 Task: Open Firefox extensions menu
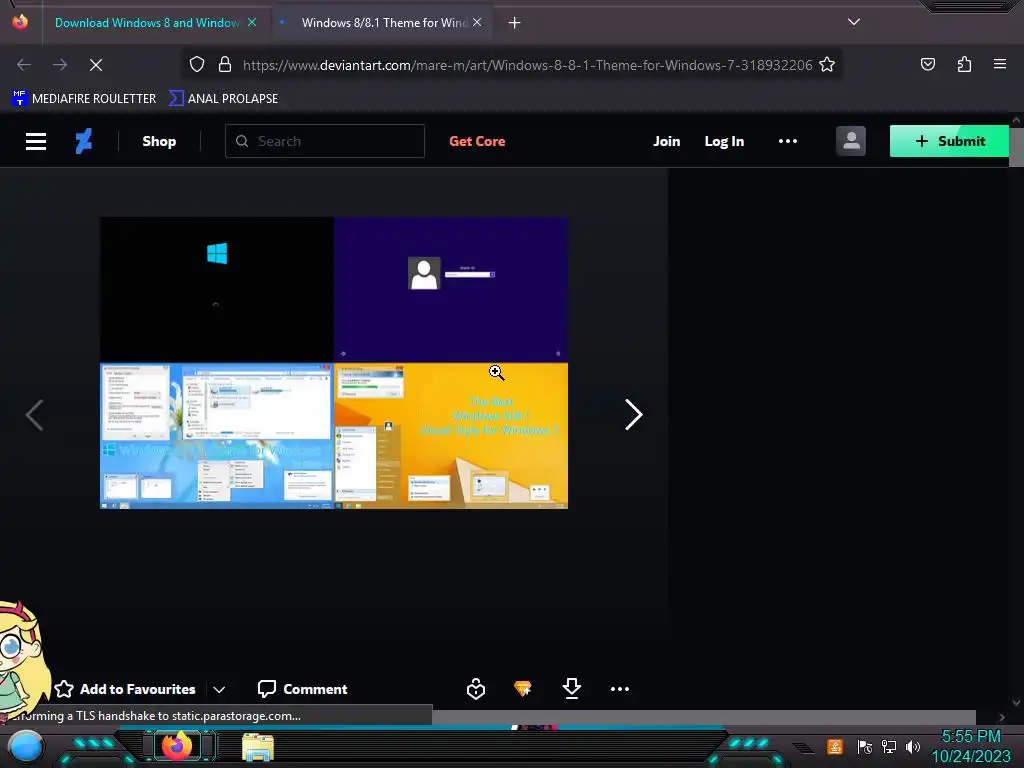click(x=964, y=64)
